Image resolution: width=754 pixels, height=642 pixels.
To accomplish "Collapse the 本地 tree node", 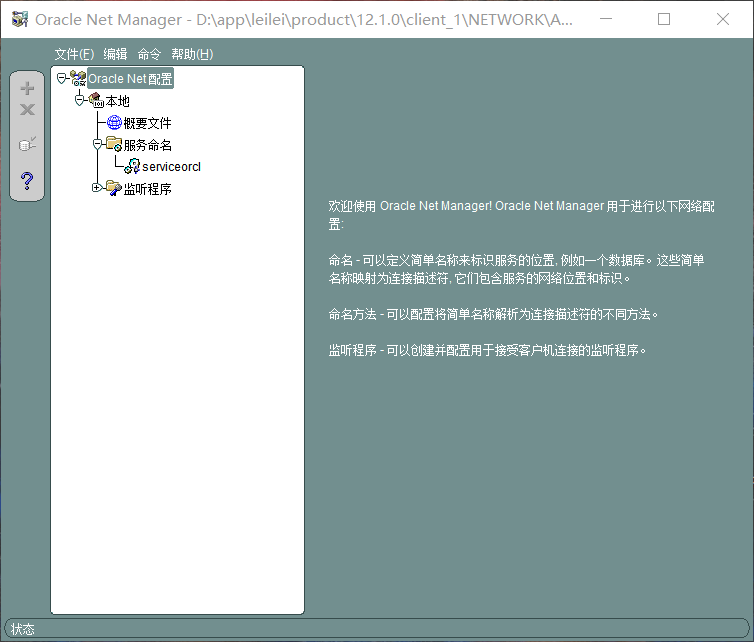I will click(x=79, y=100).
